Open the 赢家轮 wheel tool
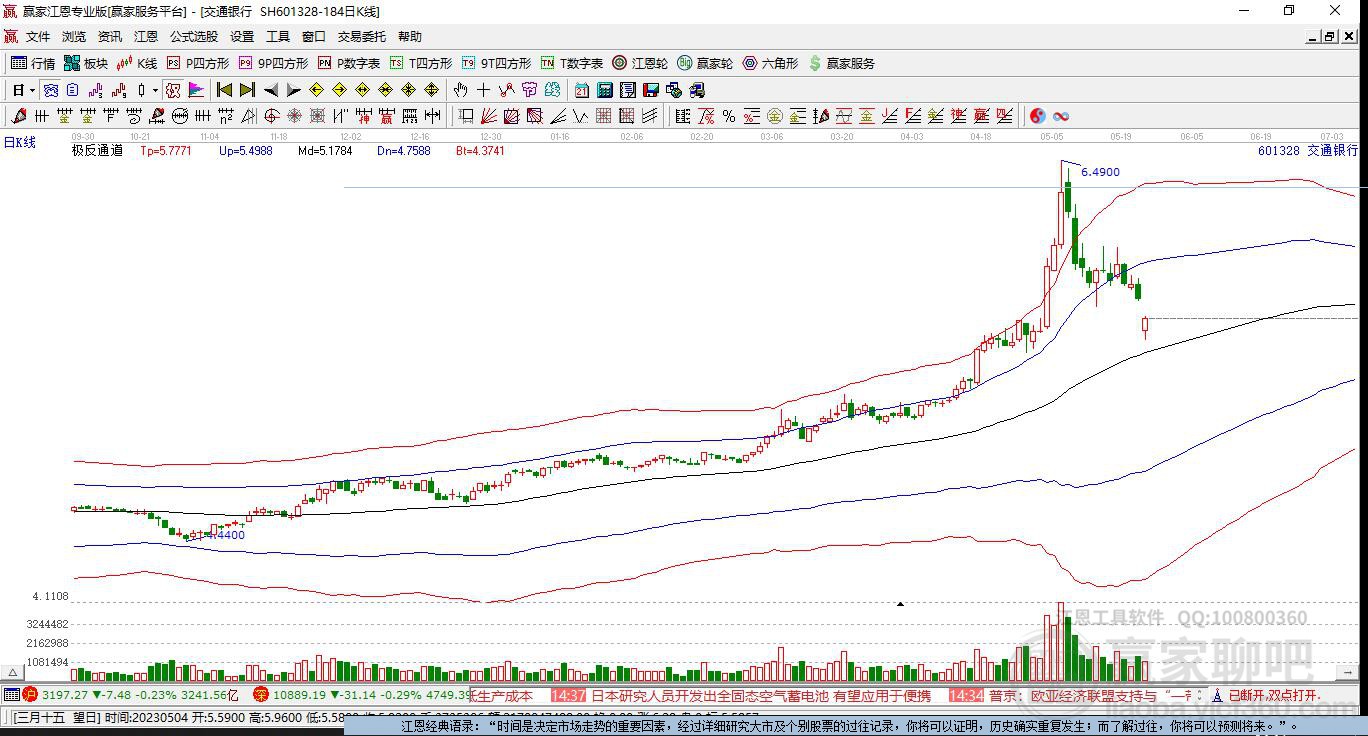The height and width of the screenshot is (736, 1368). [x=705, y=63]
